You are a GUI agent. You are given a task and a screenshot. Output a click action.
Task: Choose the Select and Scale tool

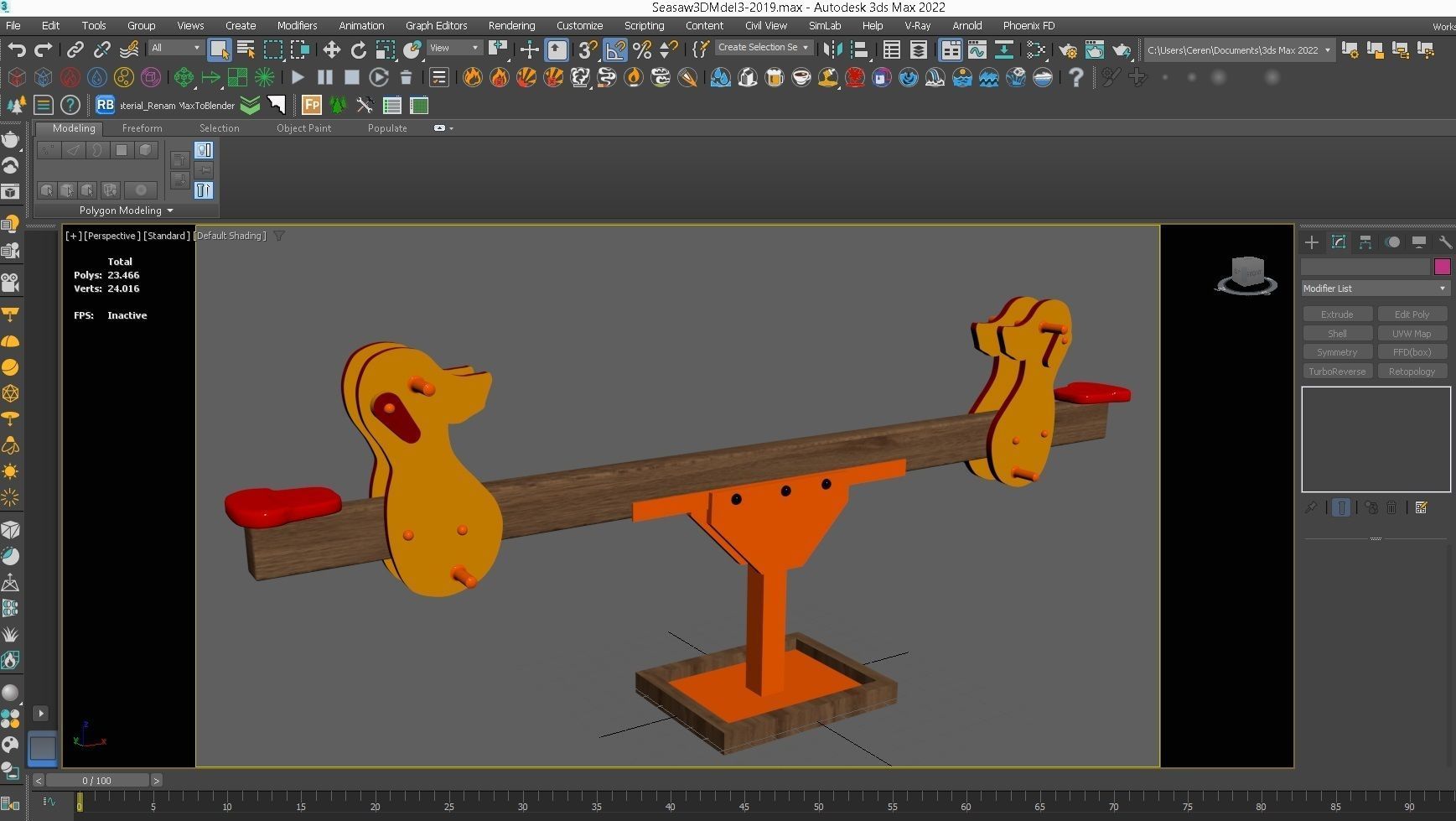click(x=386, y=49)
